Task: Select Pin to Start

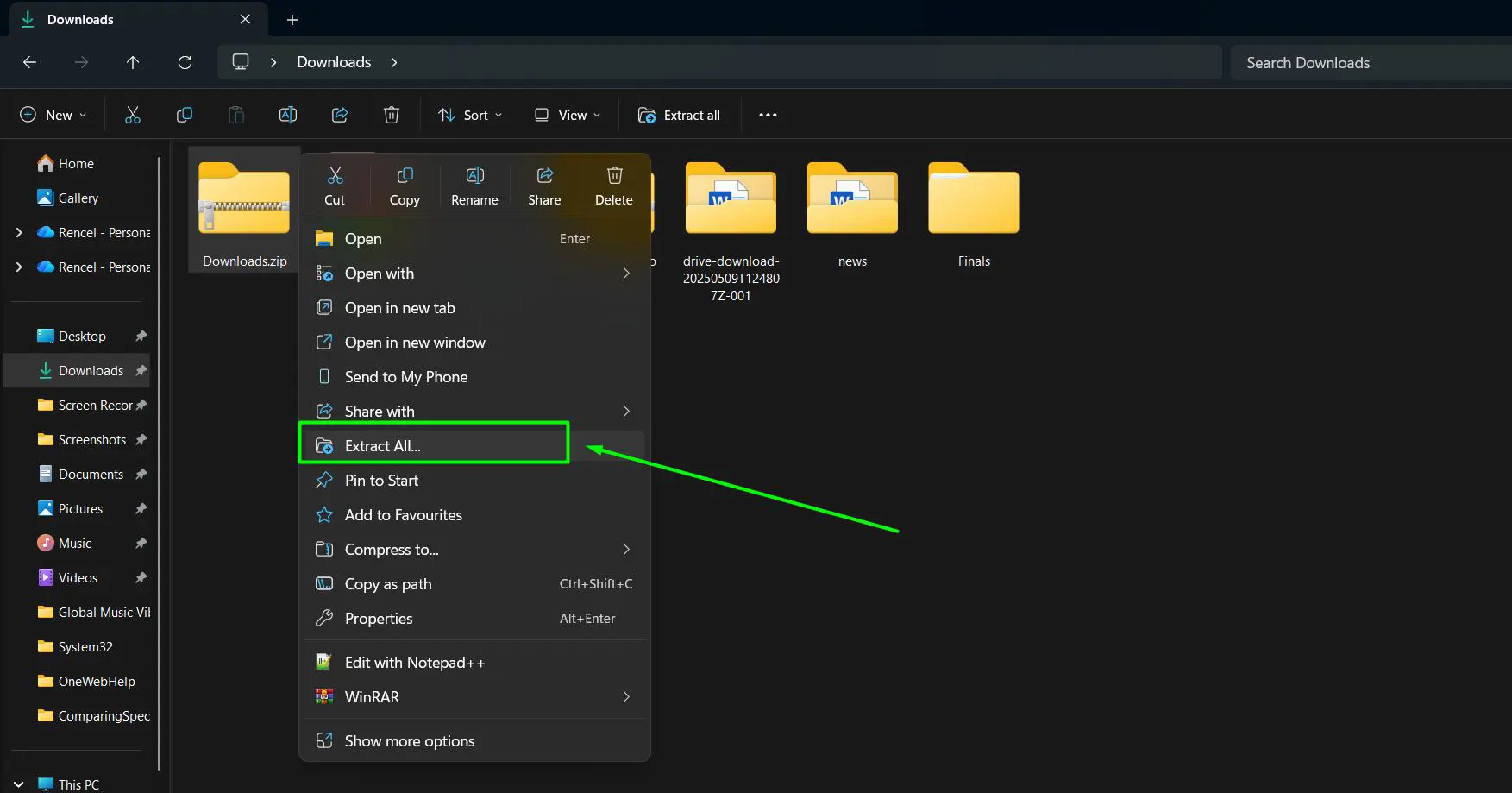Action: click(x=380, y=480)
